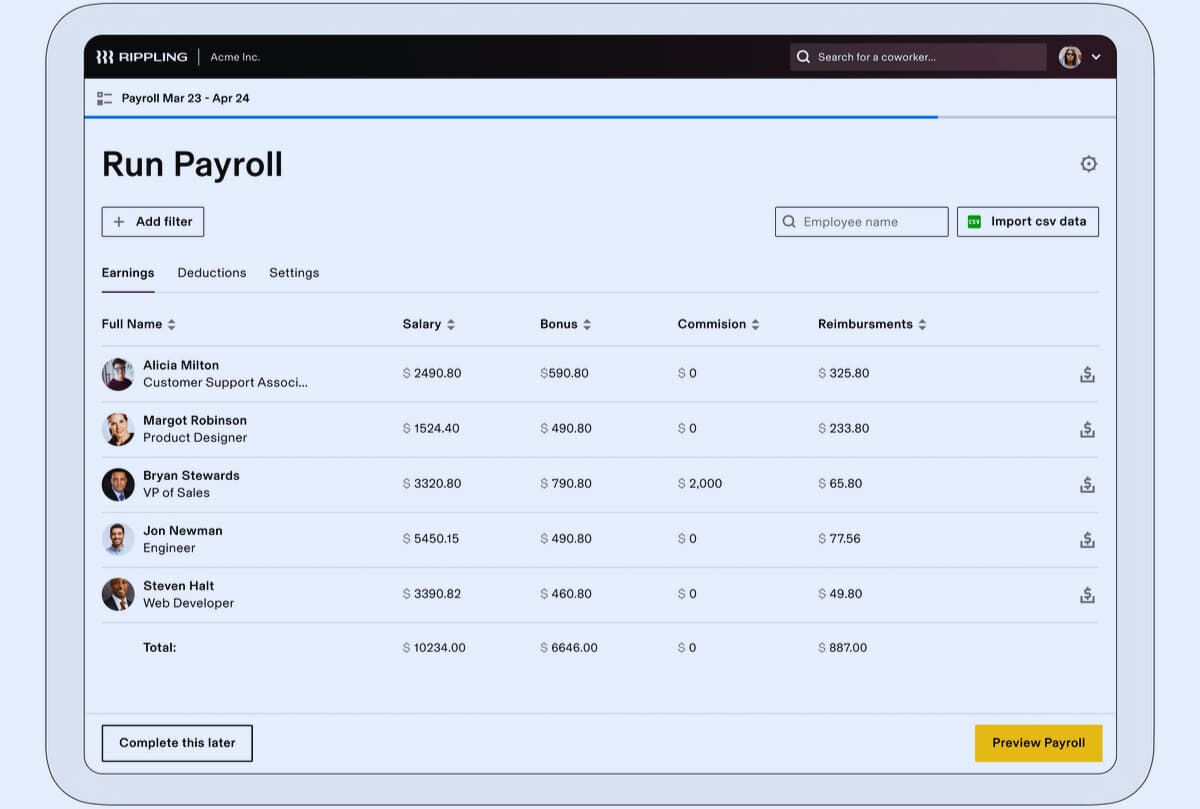Sort by Reimbursments column arrows
The height and width of the screenshot is (809, 1200).
coord(922,324)
